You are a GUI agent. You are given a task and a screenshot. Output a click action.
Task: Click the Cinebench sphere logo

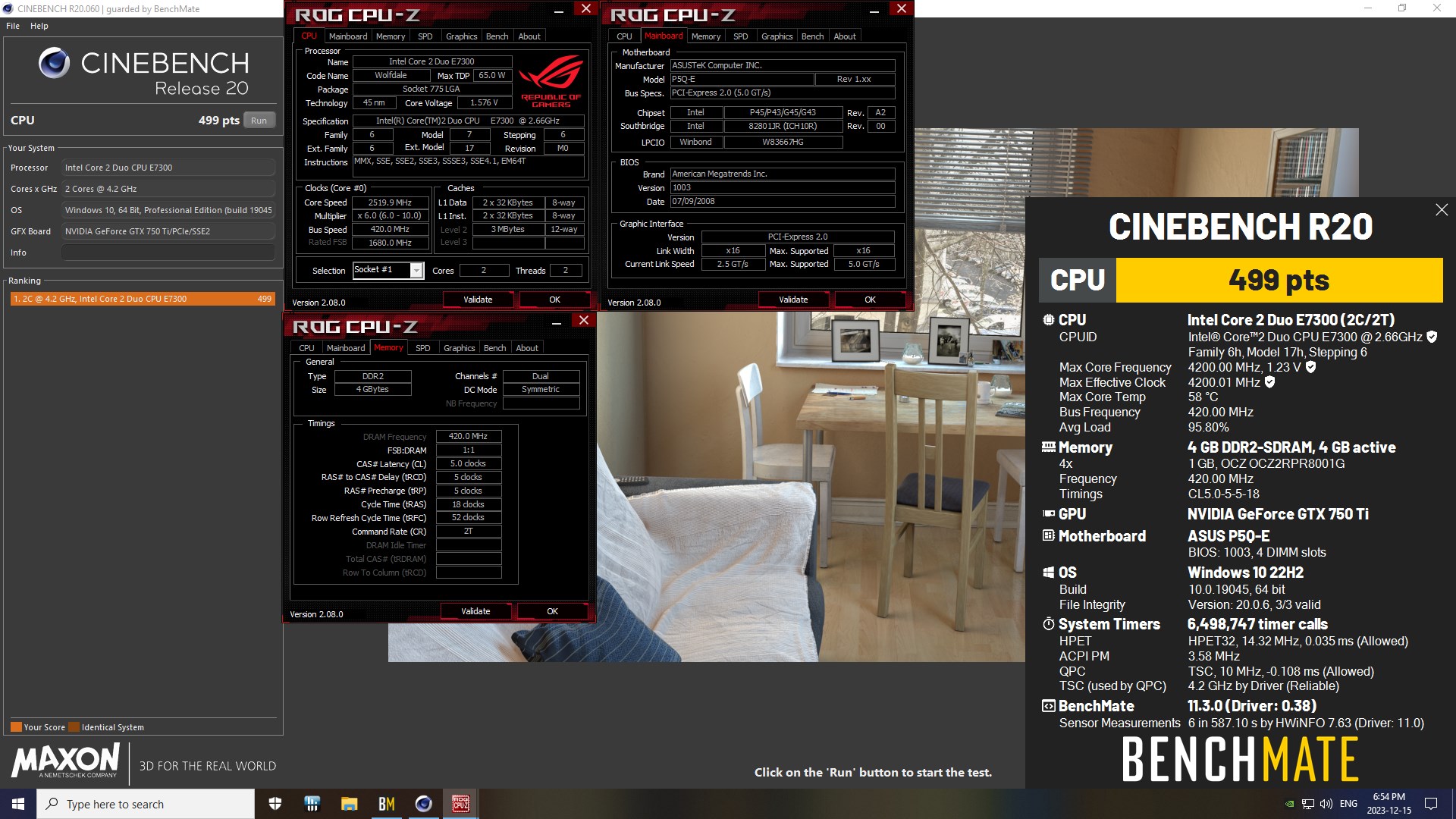click(54, 63)
